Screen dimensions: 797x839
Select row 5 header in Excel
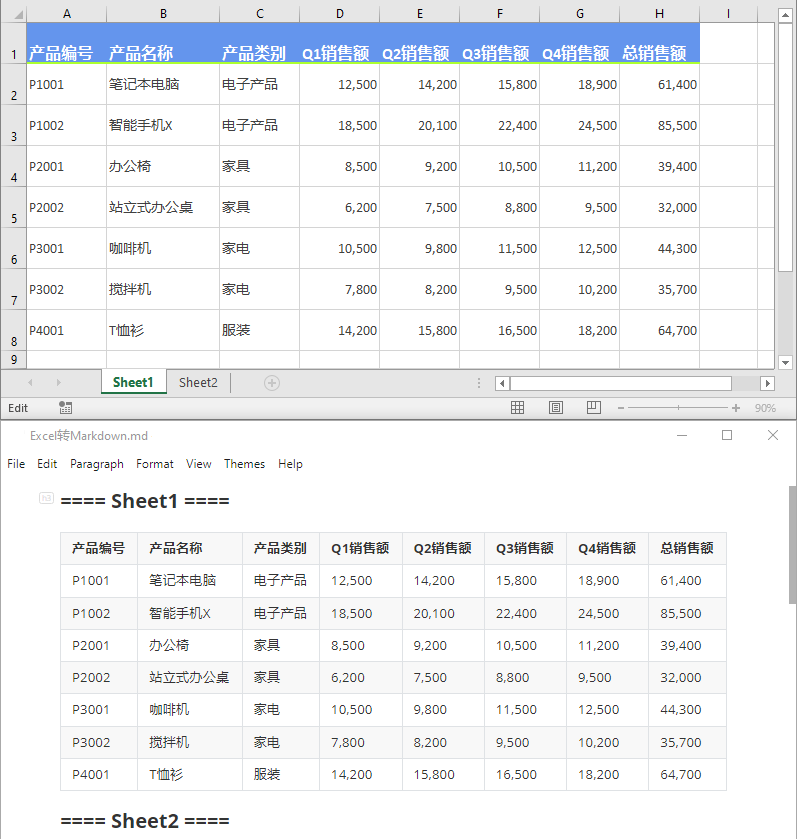pos(13,208)
